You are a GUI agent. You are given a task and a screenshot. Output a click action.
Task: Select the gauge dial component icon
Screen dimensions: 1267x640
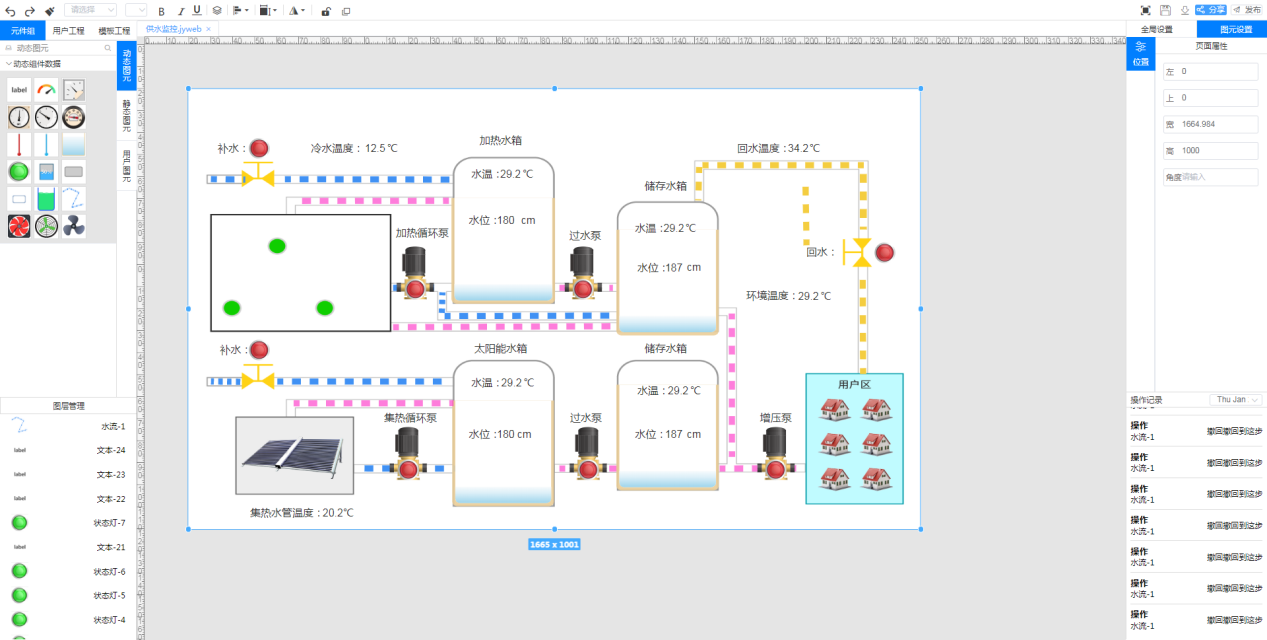46,90
